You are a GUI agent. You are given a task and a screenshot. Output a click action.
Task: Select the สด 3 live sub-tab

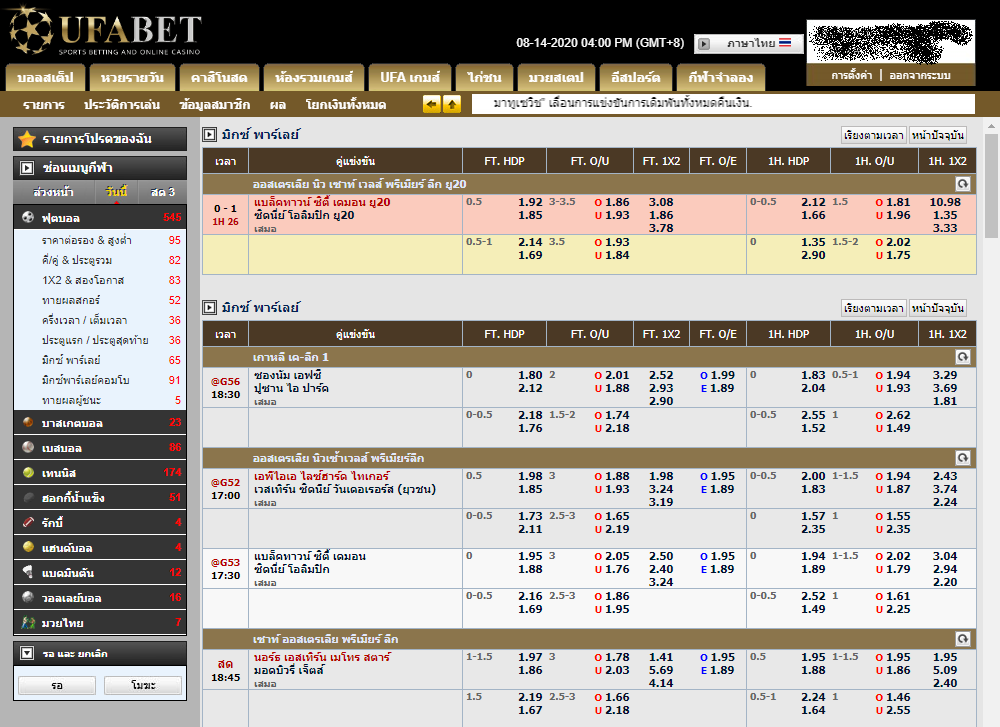click(x=163, y=192)
